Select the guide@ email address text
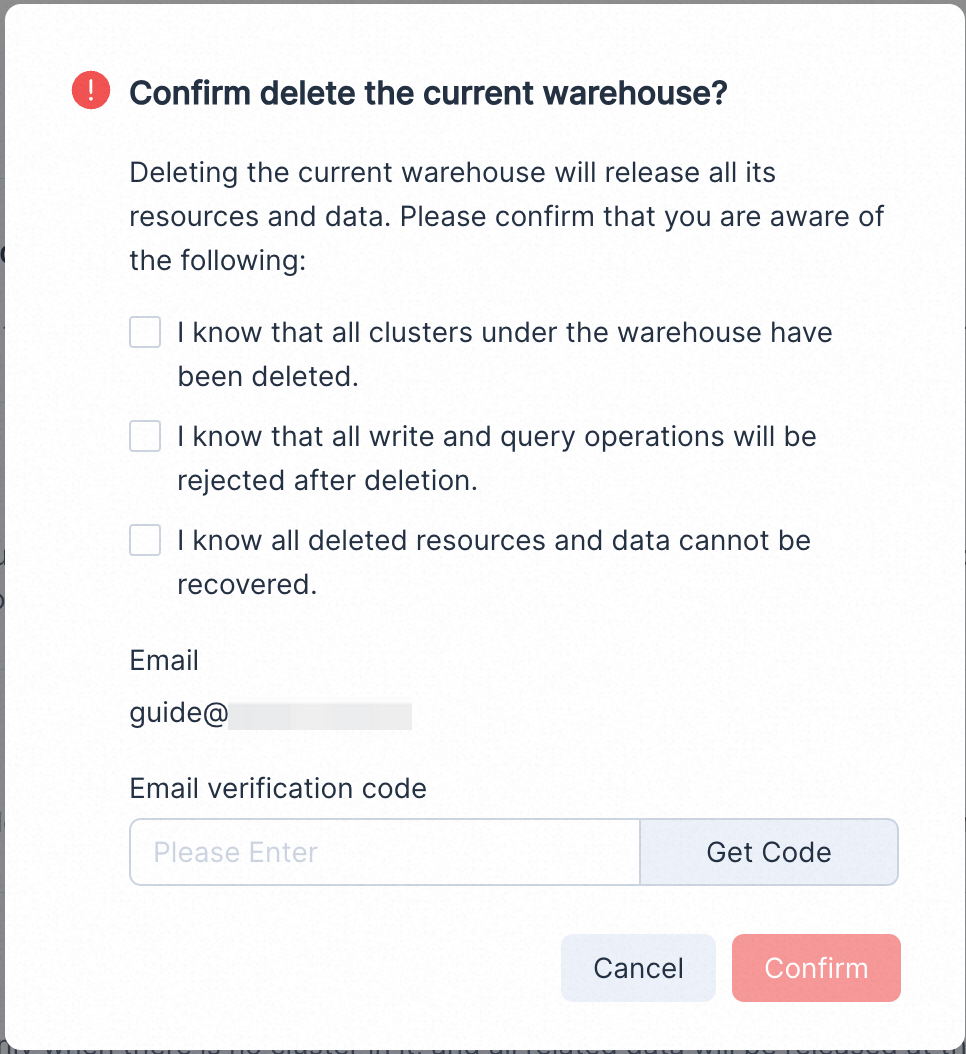This screenshot has width=966, height=1054. coord(180,715)
